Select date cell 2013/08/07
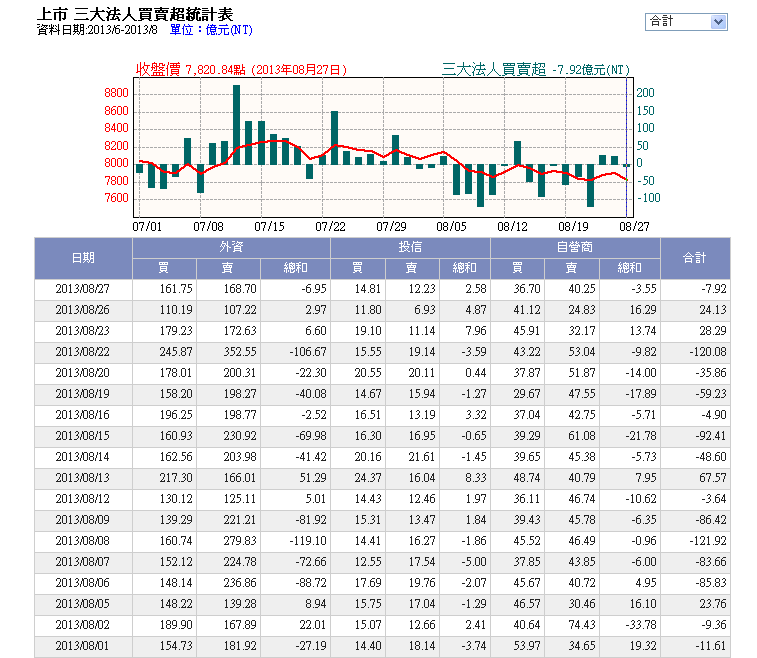The height and width of the screenshot is (658, 757). 83,562
